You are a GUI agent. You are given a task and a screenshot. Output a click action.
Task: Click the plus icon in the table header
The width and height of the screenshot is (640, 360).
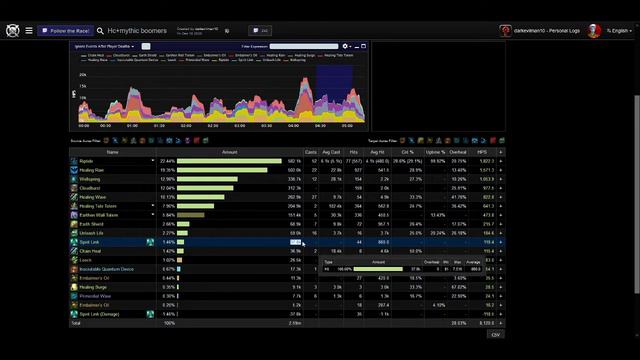click(501, 152)
